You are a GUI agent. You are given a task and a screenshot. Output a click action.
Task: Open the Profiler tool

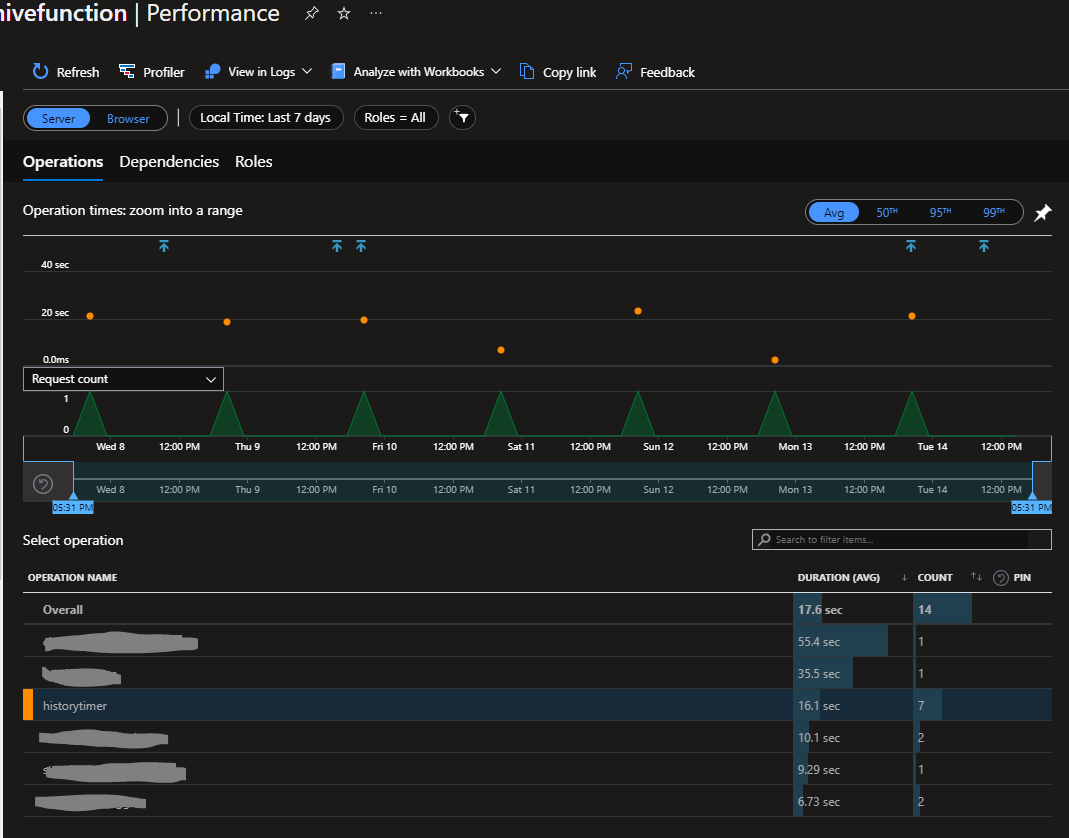pyautogui.click(x=151, y=72)
